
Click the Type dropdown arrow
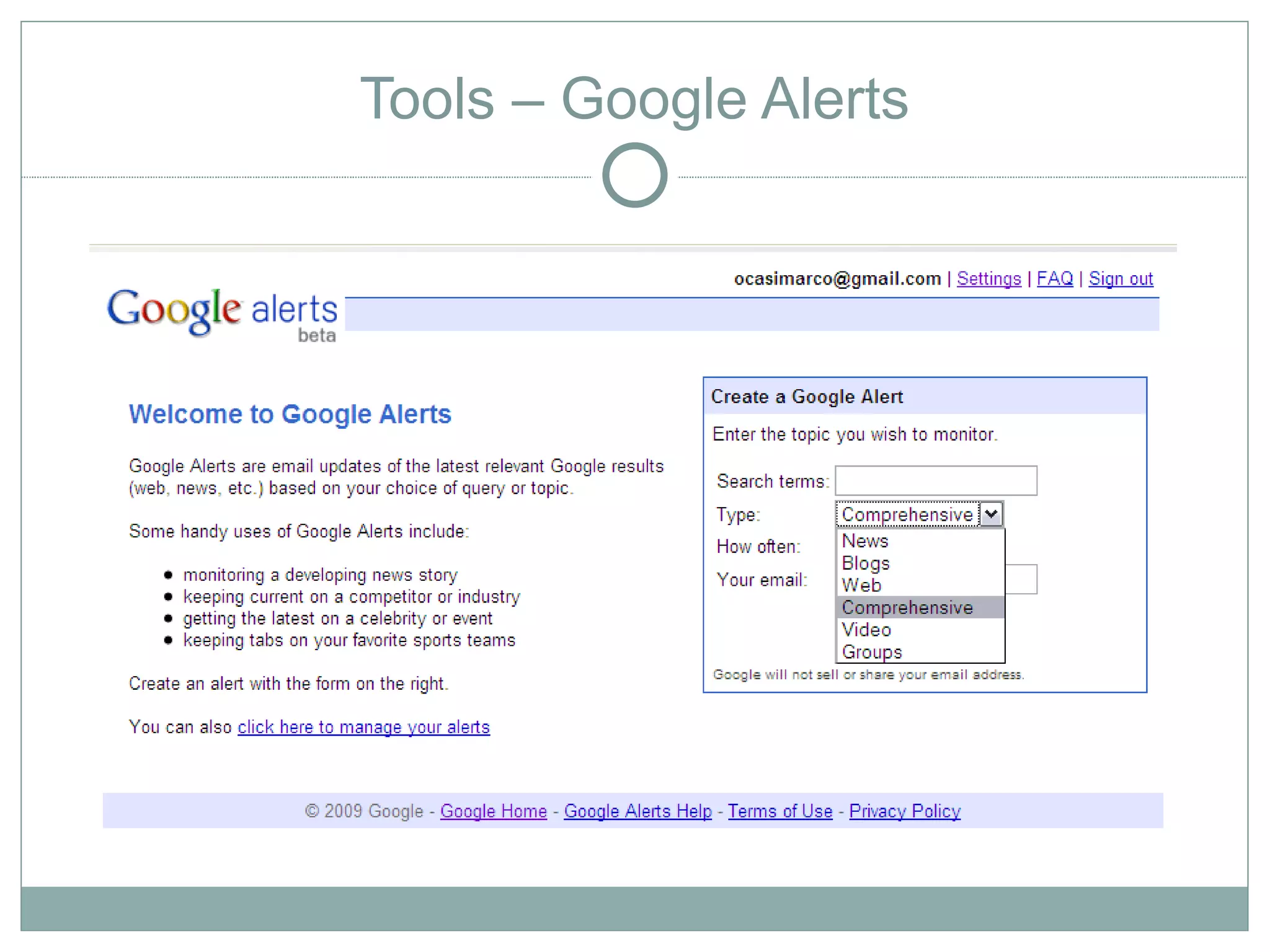pos(991,514)
